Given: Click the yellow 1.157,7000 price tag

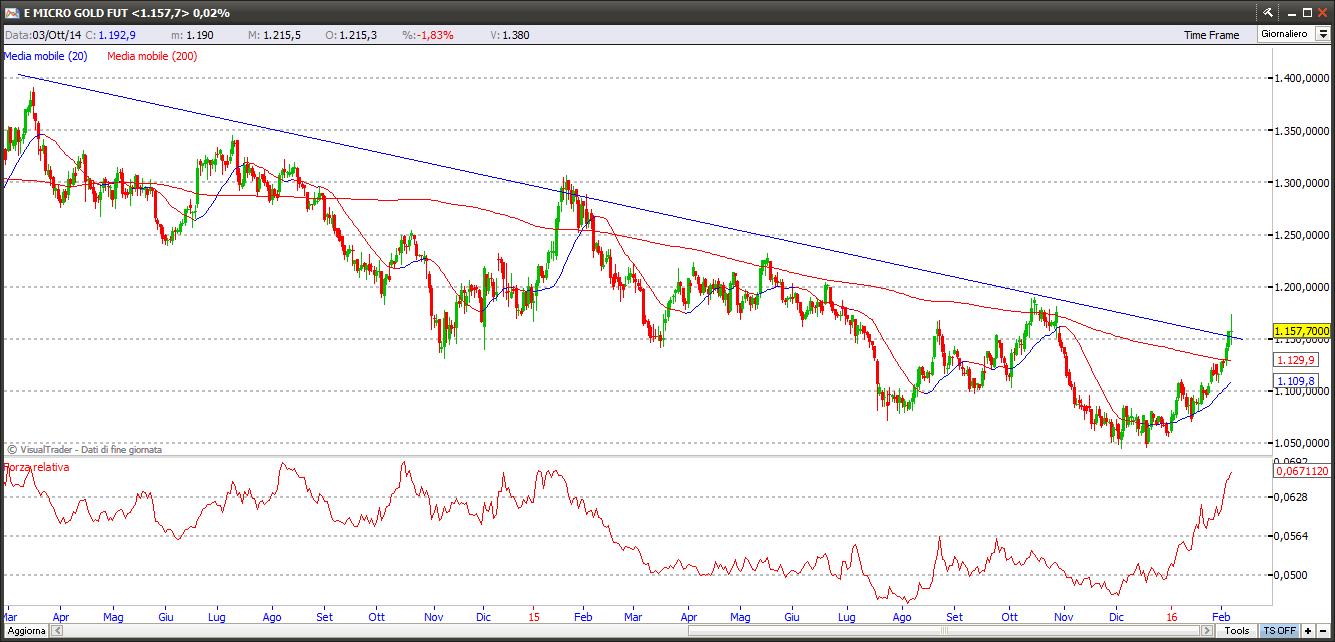Looking at the screenshot, I should pyautogui.click(x=1302, y=331).
